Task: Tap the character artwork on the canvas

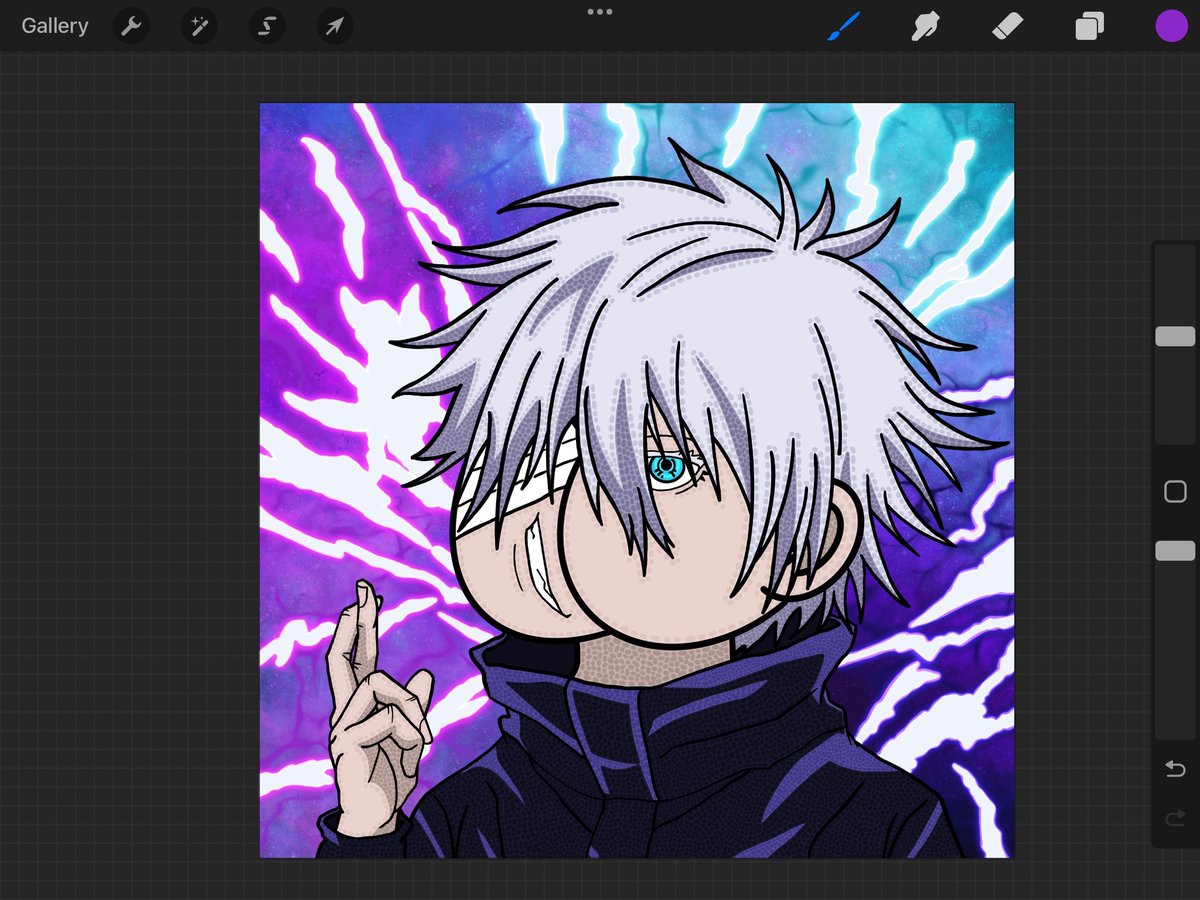Action: point(637,480)
